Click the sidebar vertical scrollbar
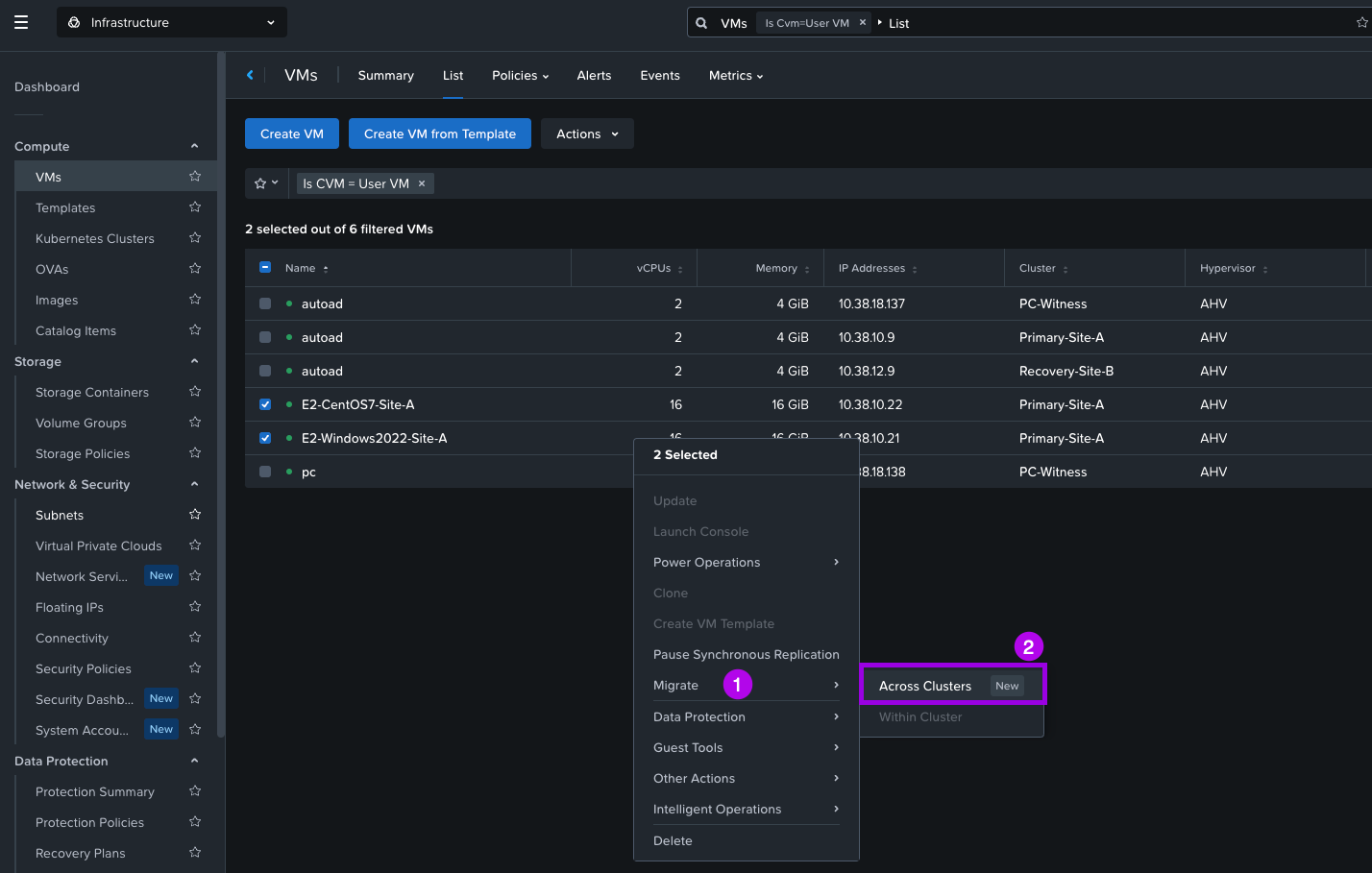 (x=221, y=394)
